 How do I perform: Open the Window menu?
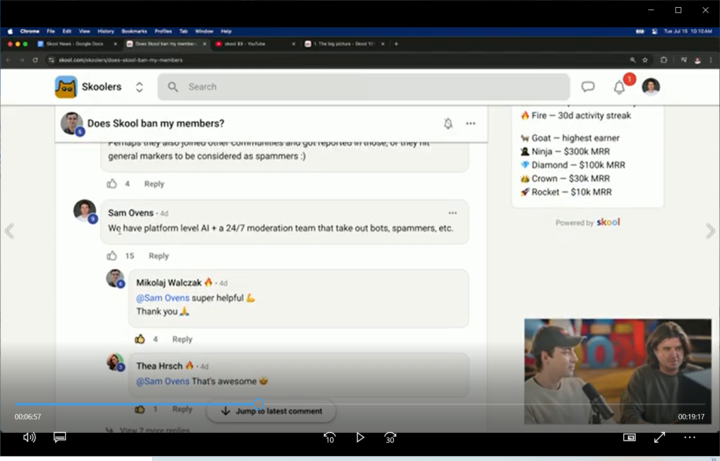pos(204,31)
